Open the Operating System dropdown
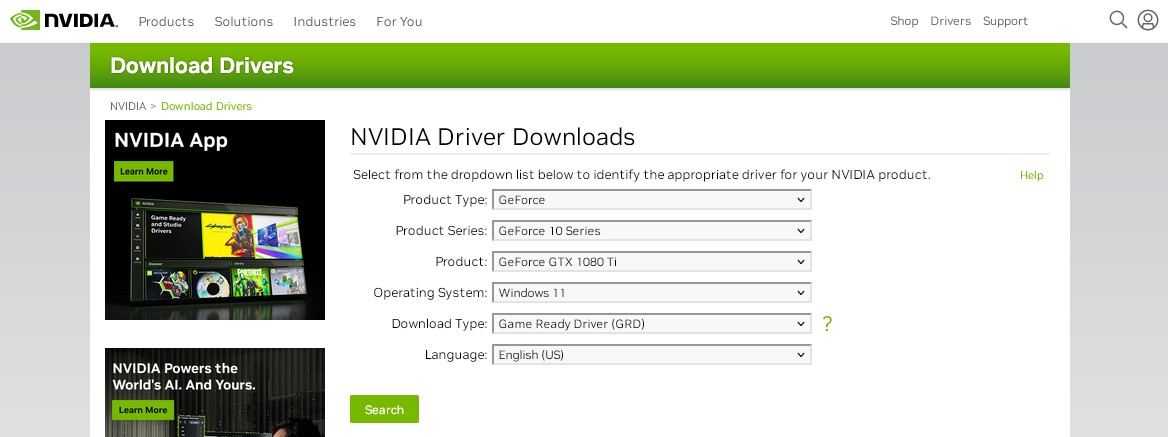1168x437 pixels. (652, 293)
